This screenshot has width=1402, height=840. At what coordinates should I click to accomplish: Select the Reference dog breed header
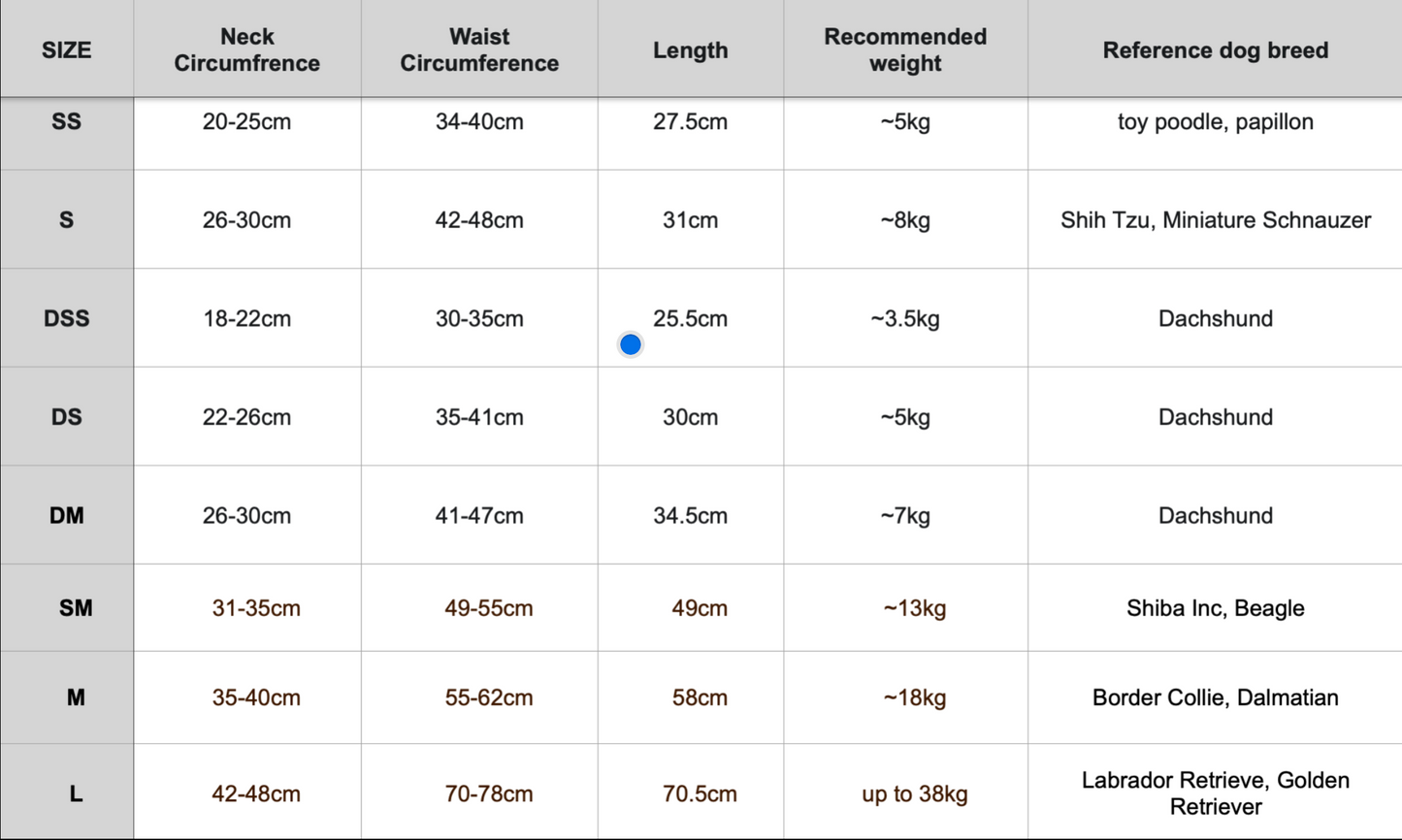(x=1215, y=50)
